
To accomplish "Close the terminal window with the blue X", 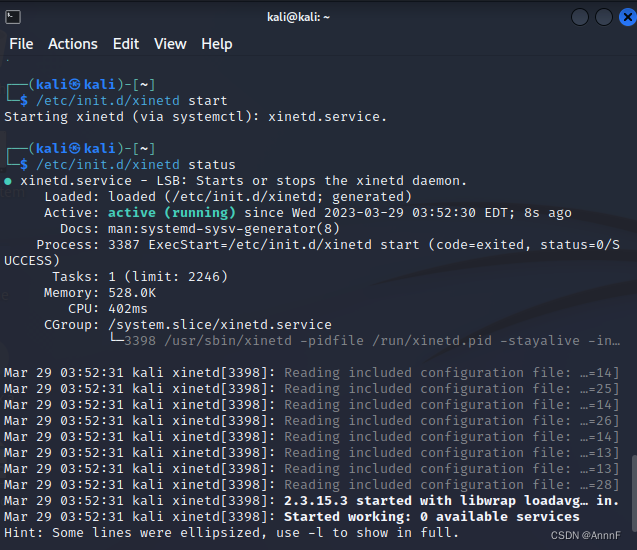I will [628, 17].
